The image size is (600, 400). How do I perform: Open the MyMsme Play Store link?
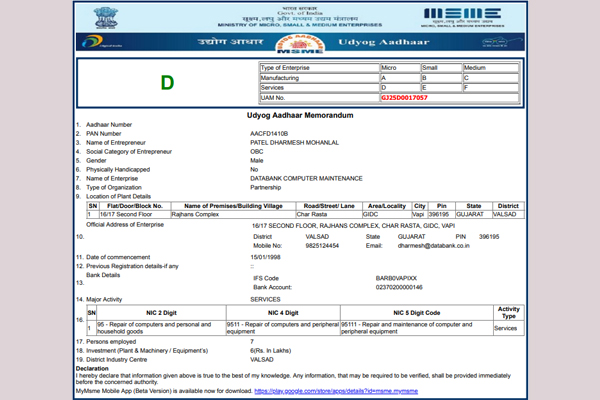[x=336, y=391]
